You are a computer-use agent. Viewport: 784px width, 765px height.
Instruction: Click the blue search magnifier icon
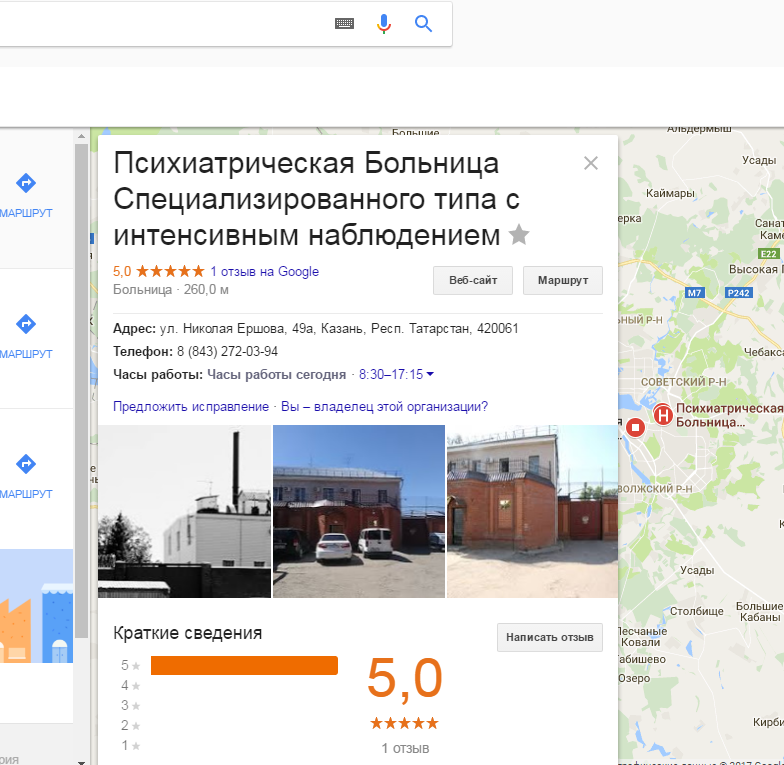tap(423, 24)
